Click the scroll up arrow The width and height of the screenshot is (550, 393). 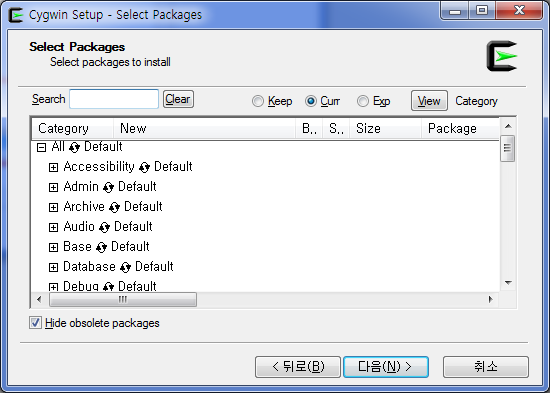[508, 126]
